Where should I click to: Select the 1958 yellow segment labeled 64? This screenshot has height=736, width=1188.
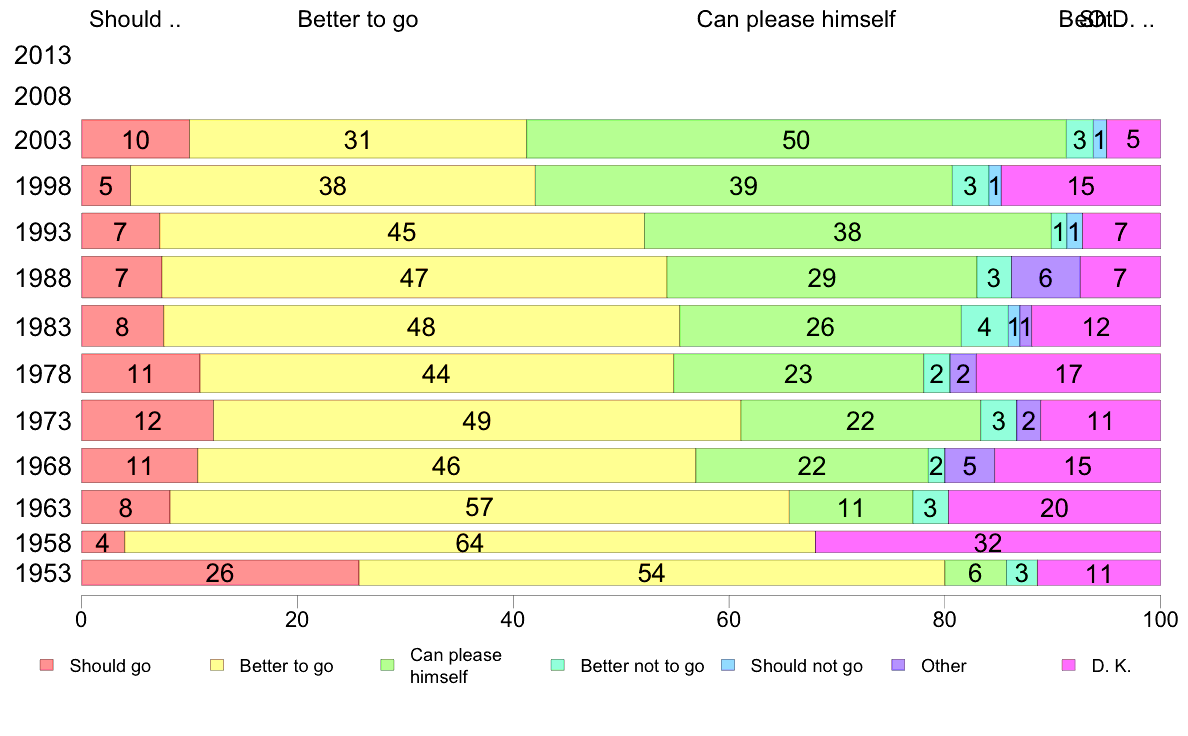click(470, 542)
